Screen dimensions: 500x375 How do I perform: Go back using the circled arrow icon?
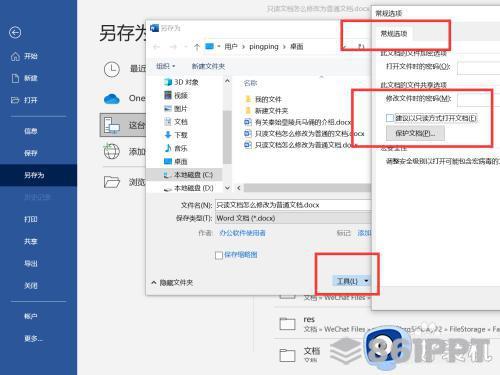pyautogui.click(x=15, y=32)
